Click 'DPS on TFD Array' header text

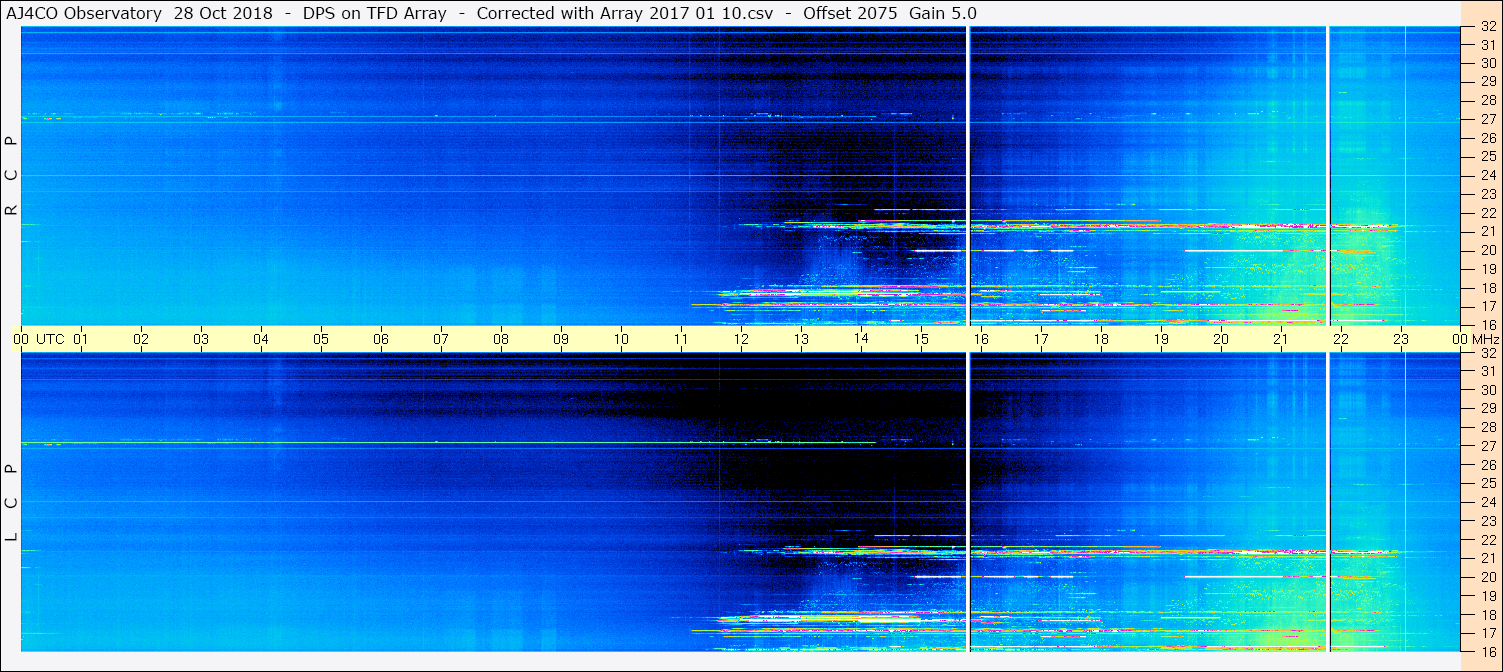pyautogui.click(x=375, y=13)
